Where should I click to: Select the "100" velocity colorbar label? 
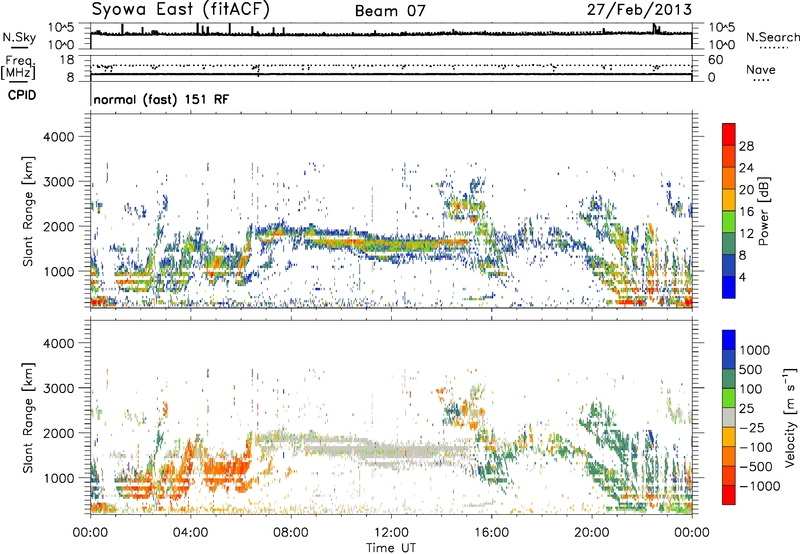point(751,389)
